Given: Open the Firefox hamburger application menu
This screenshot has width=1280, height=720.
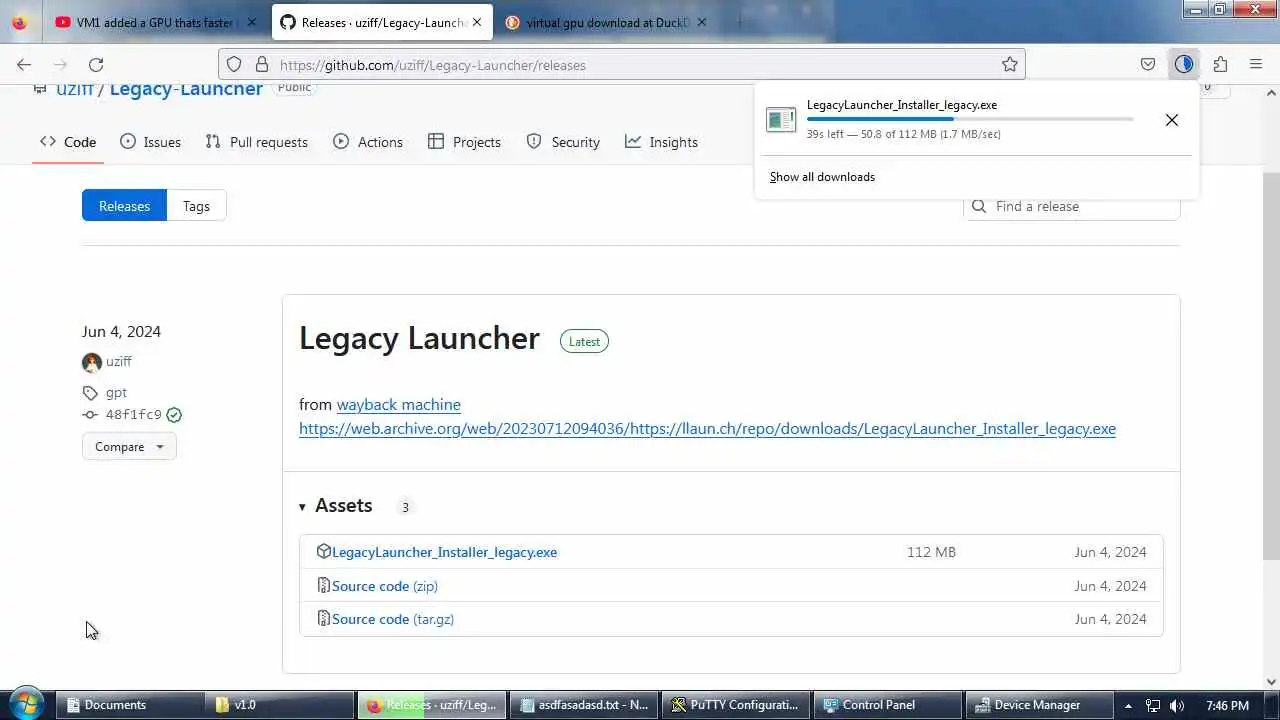Looking at the screenshot, I should point(1256,65).
